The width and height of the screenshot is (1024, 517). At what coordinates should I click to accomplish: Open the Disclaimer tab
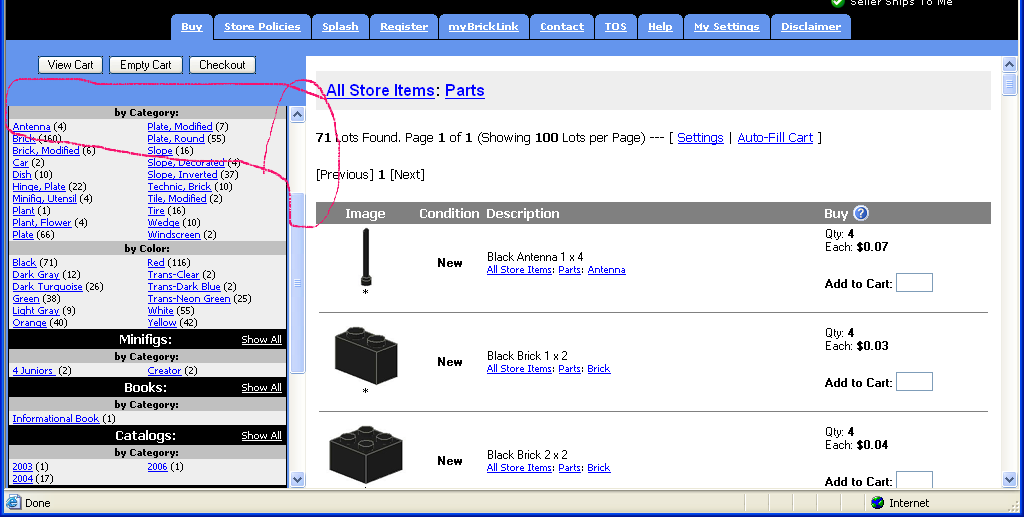(810, 27)
